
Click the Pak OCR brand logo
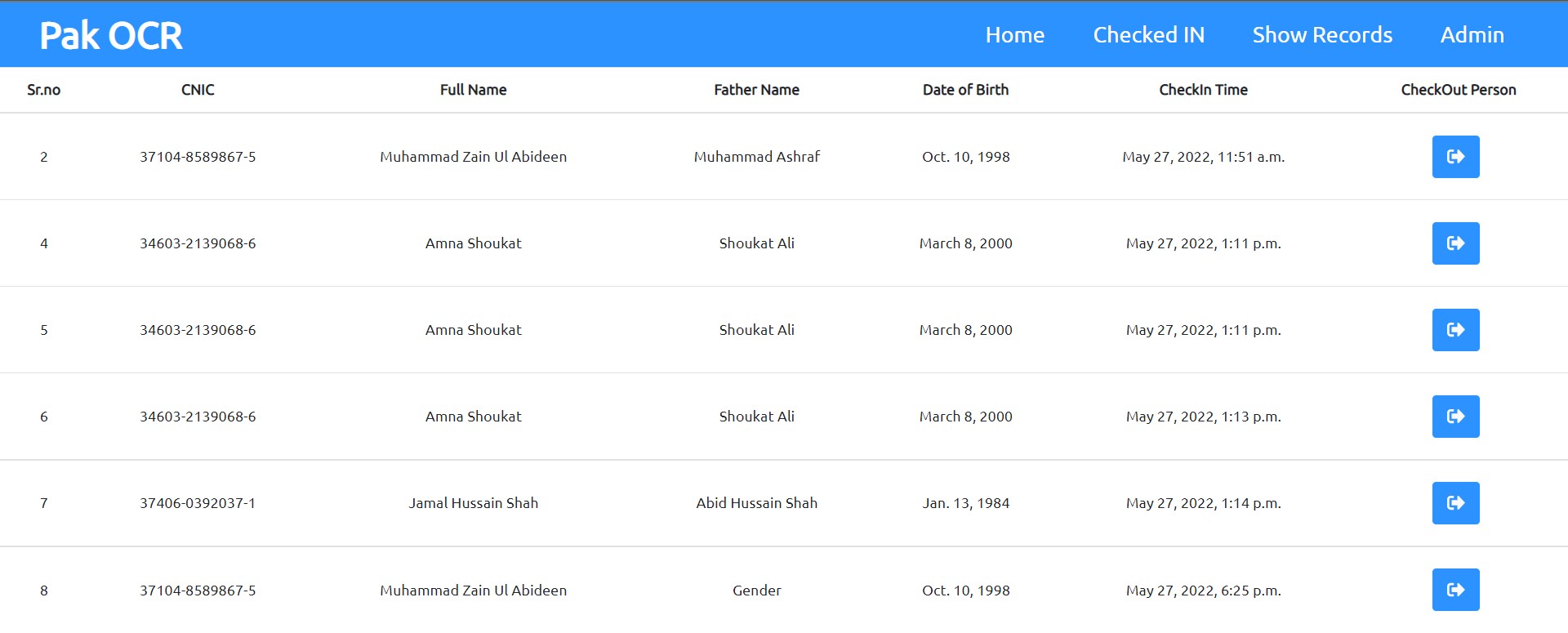111,36
